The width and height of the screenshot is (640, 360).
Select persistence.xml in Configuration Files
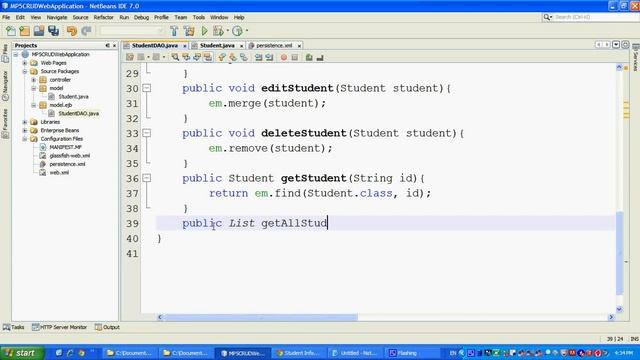[67, 164]
